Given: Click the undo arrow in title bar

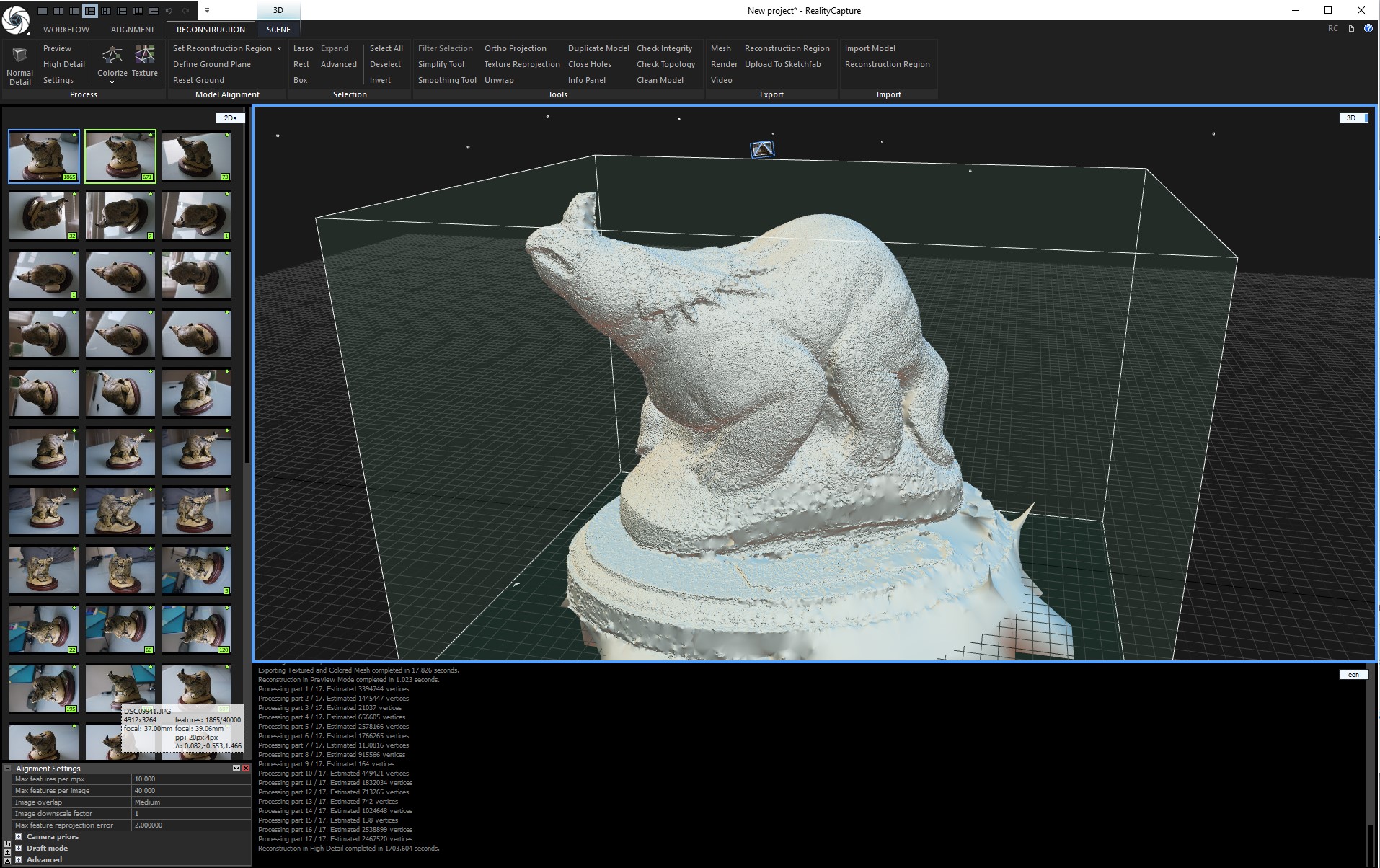Looking at the screenshot, I should coord(169,11).
